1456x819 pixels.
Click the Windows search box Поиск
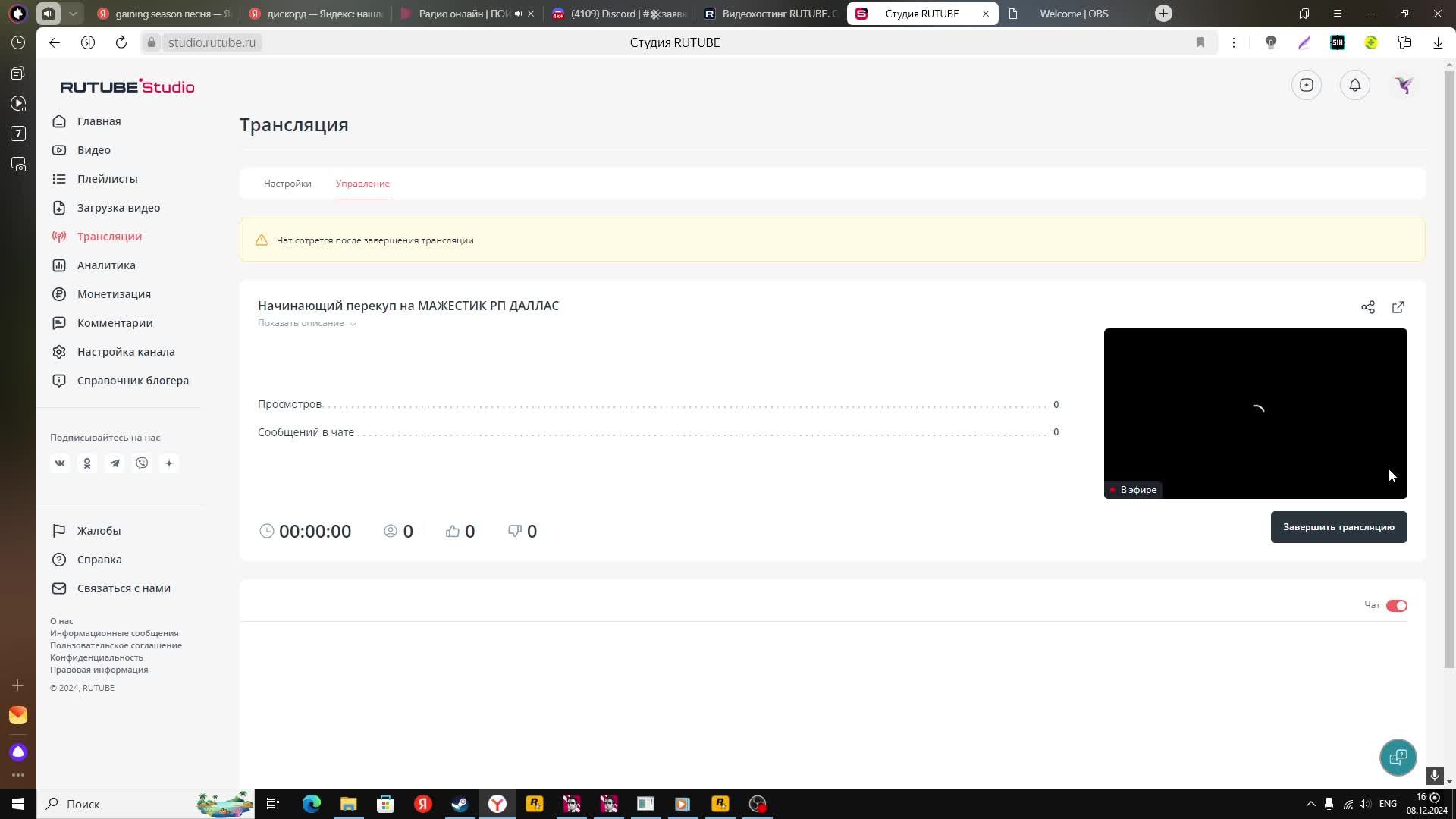pos(146,804)
